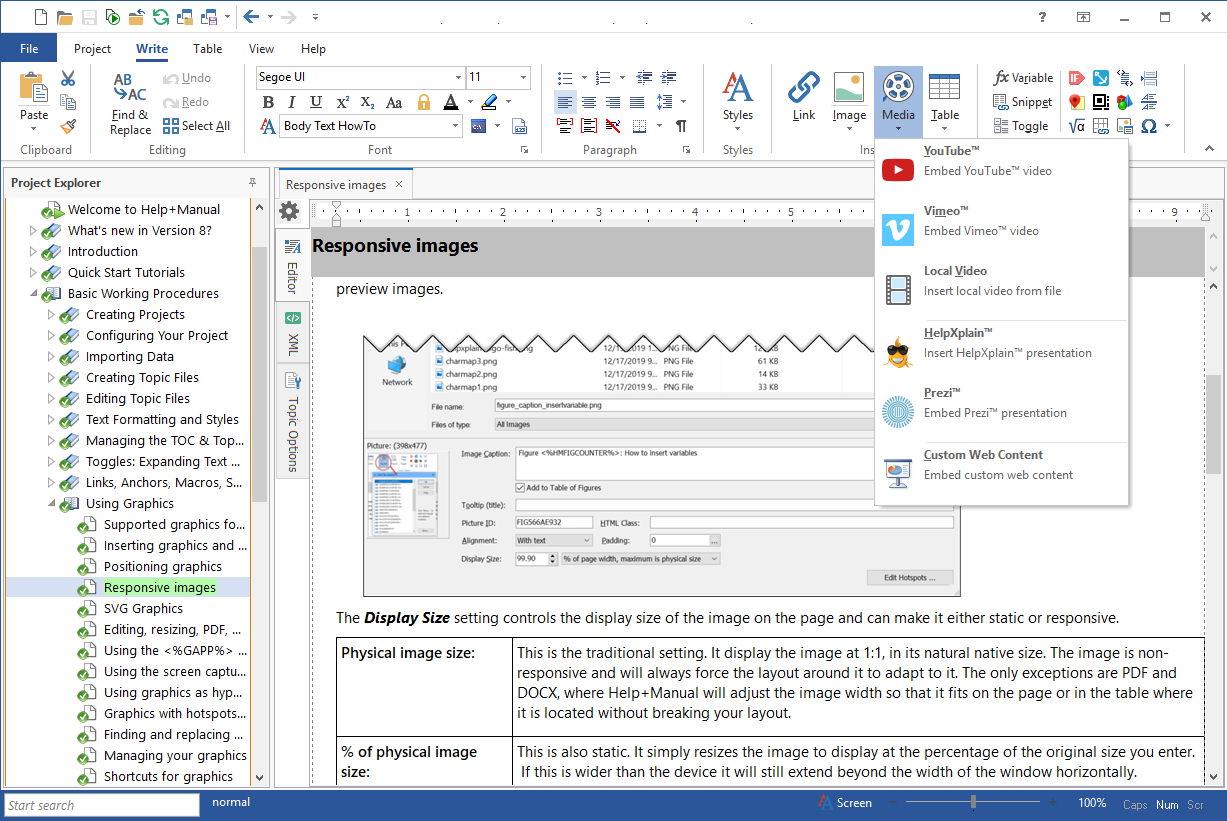Open the SVG Graphics topic
The image size is (1227, 821).
[x=143, y=609]
